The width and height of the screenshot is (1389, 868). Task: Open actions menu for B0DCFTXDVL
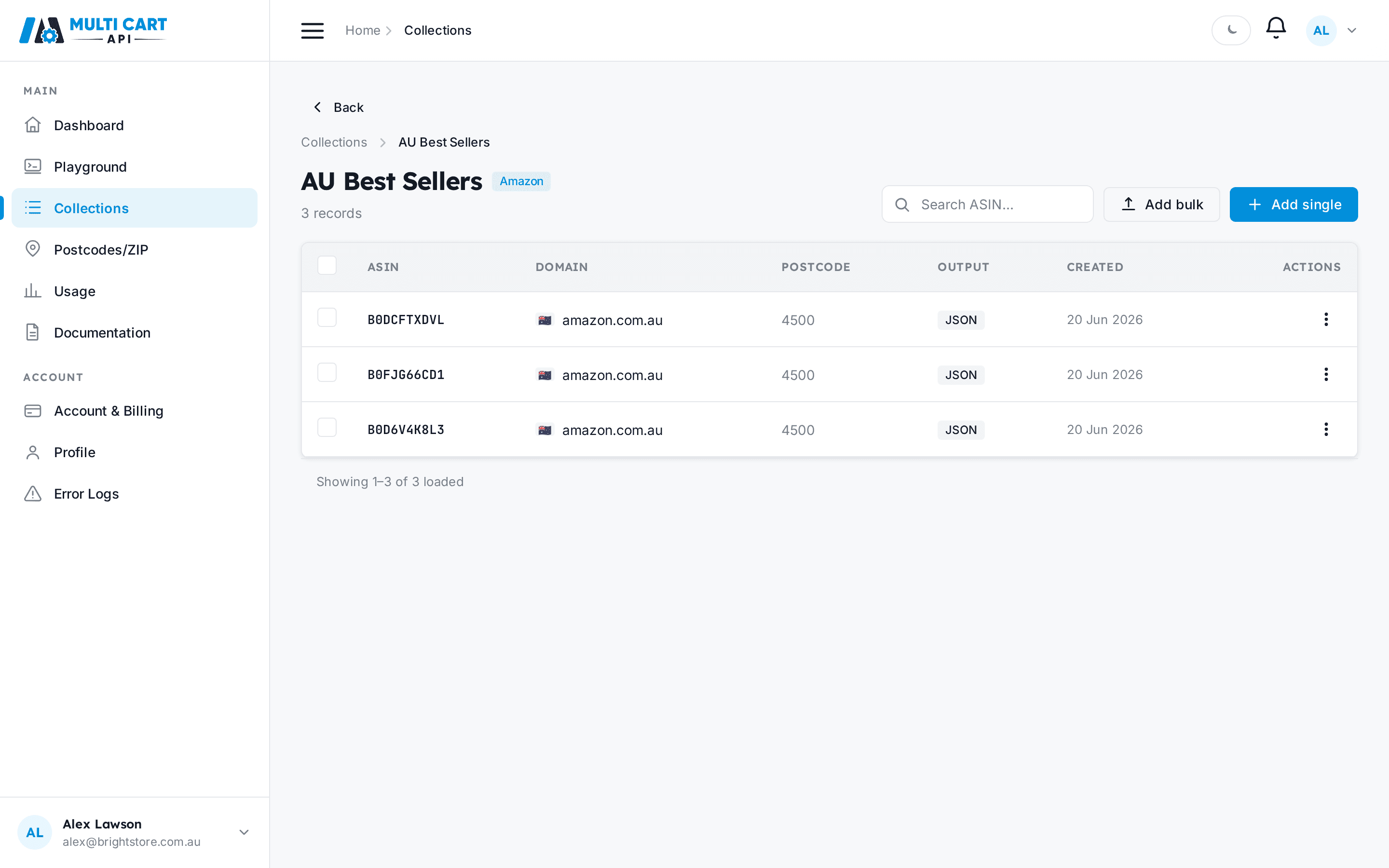pos(1326,319)
